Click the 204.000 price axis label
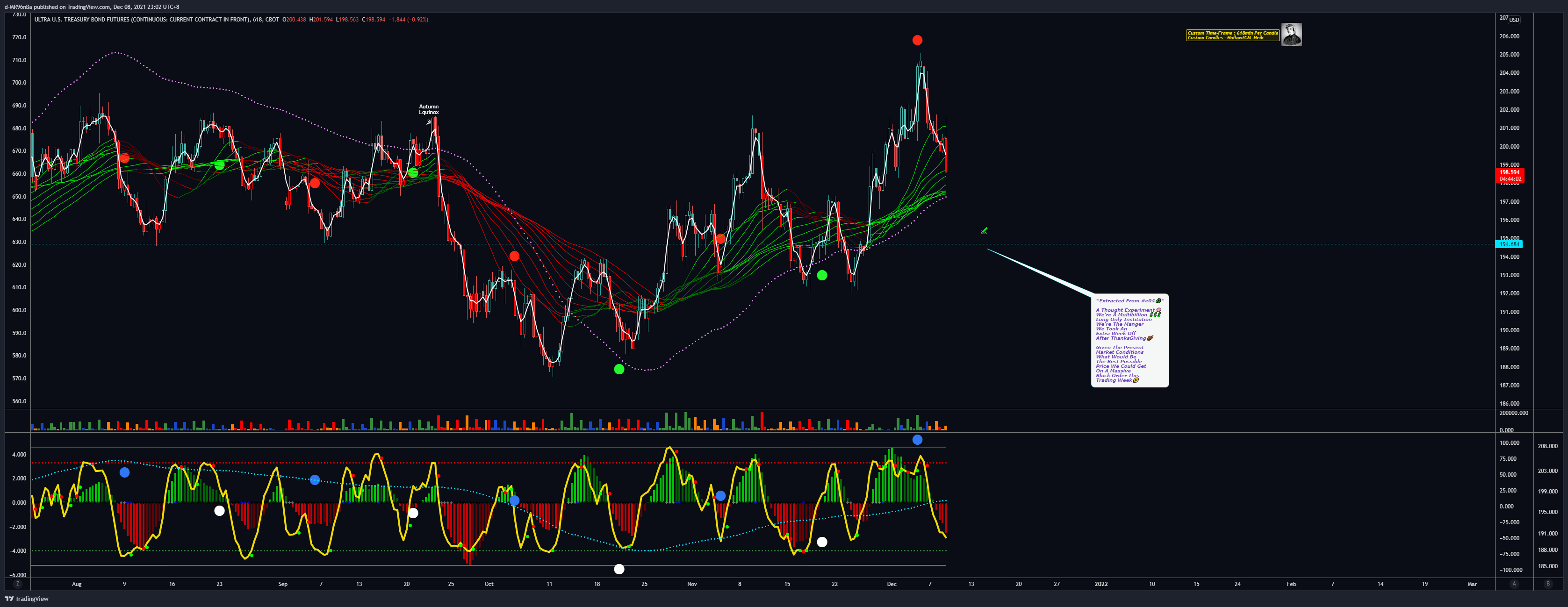Screen dimensions: 1568x607 pyautogui.click(x=1509, y=73)
